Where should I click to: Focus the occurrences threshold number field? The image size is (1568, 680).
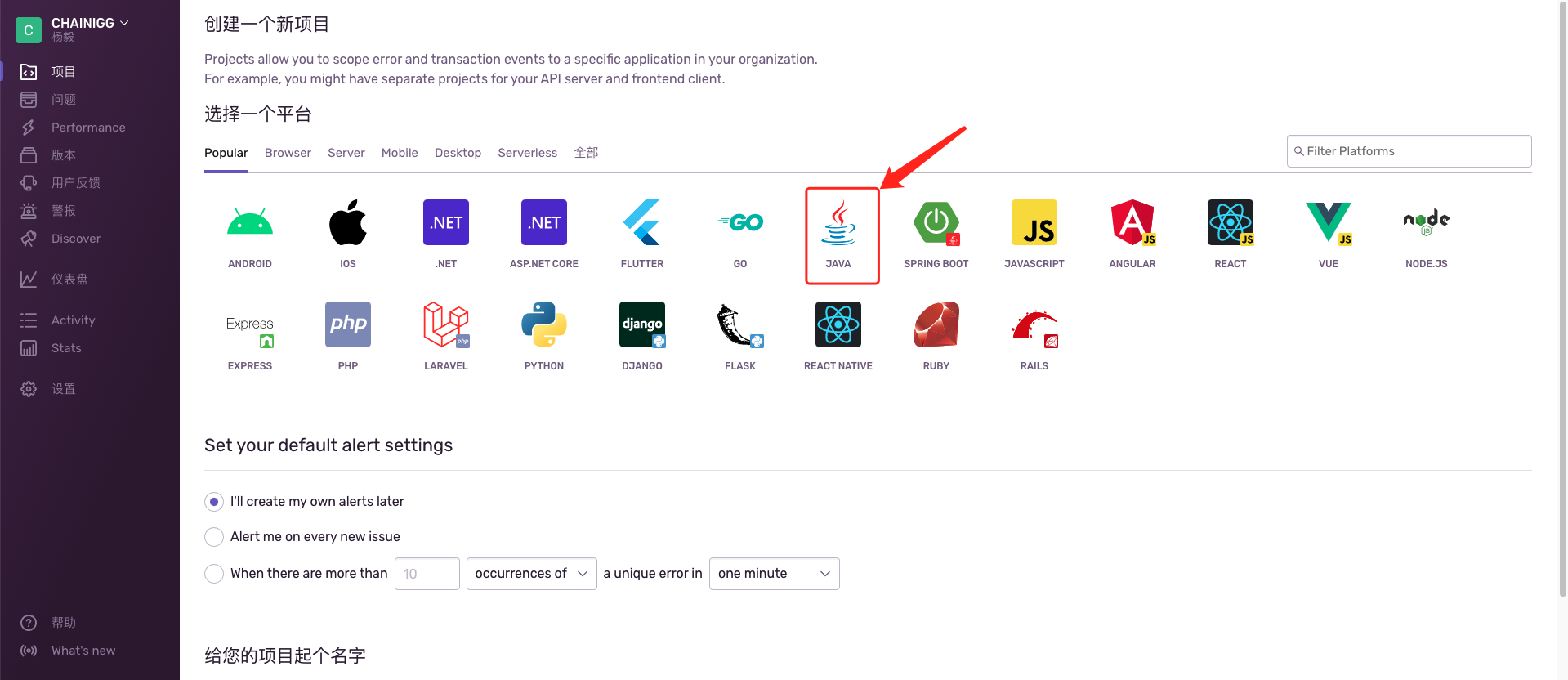click(427, 574)
